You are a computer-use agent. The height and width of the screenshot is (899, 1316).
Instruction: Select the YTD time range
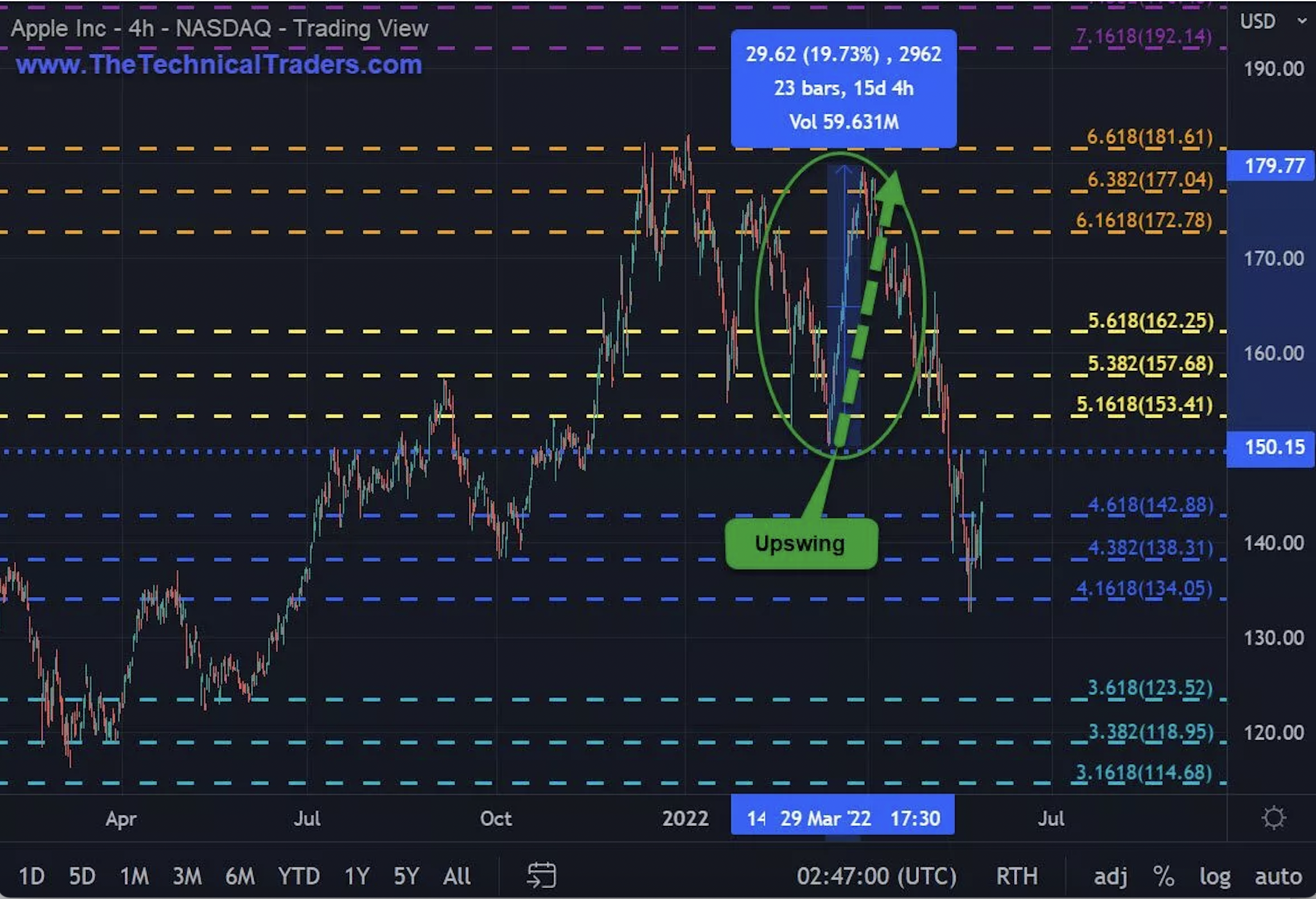click(x=299, y=876)
